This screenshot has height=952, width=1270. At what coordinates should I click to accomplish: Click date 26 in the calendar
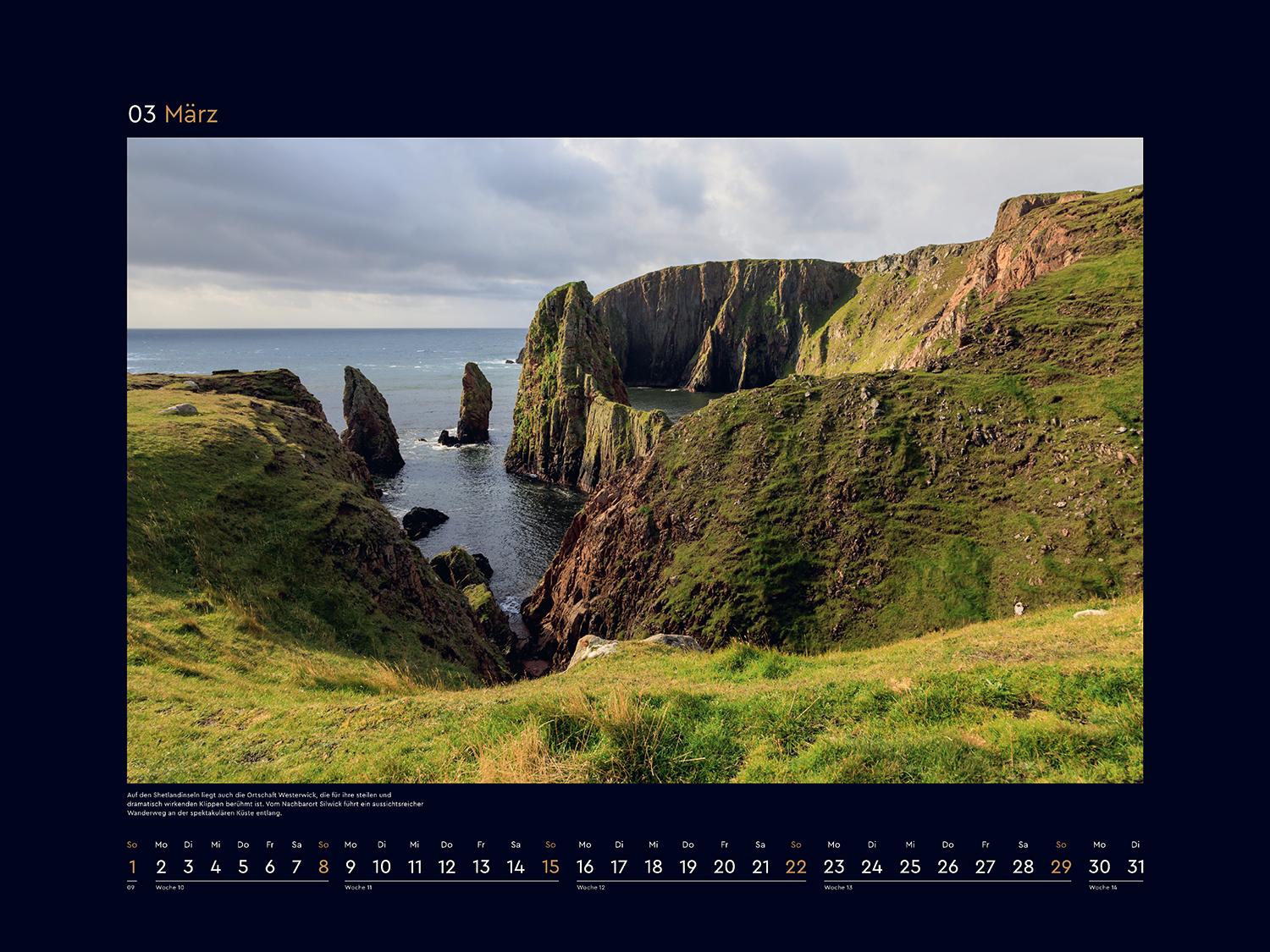pyautogui.click(x=947, y=867)
